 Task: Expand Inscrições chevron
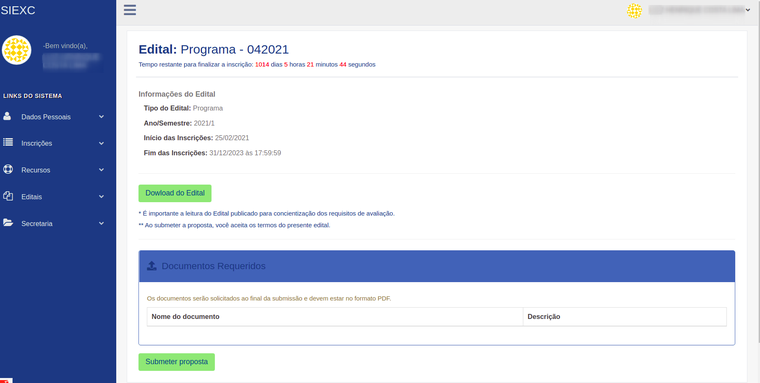(x=101, y=144)
